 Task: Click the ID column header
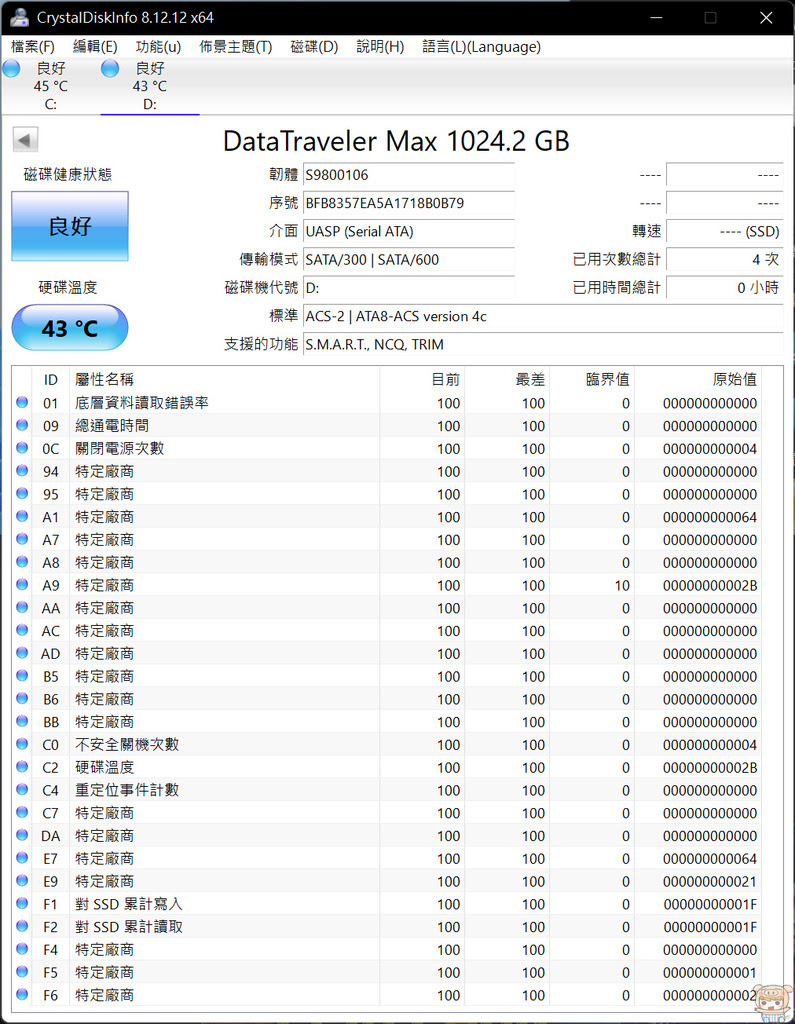(x=50, y=379)
